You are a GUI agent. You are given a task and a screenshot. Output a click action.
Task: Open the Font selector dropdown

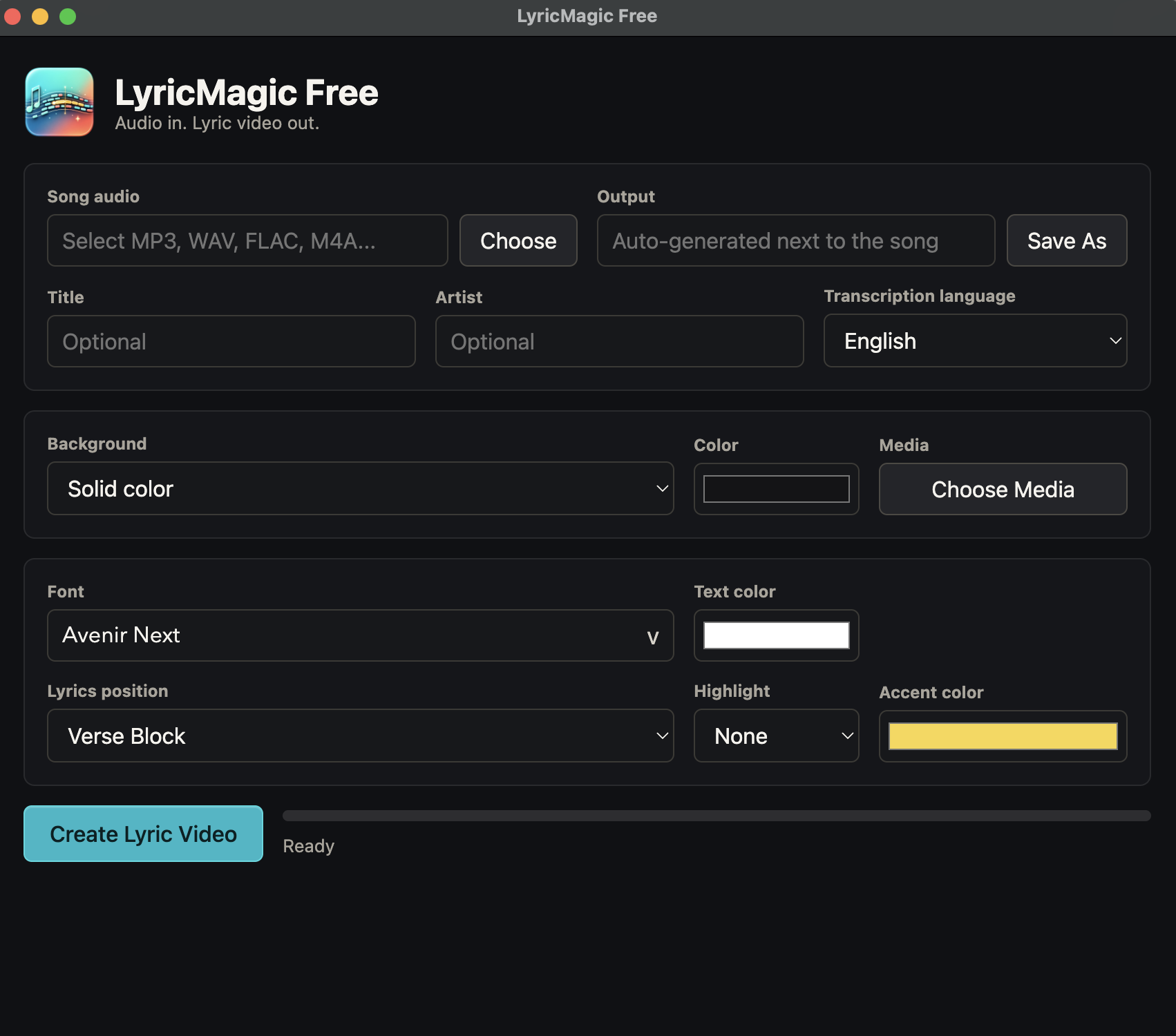(x=361, y=635)
